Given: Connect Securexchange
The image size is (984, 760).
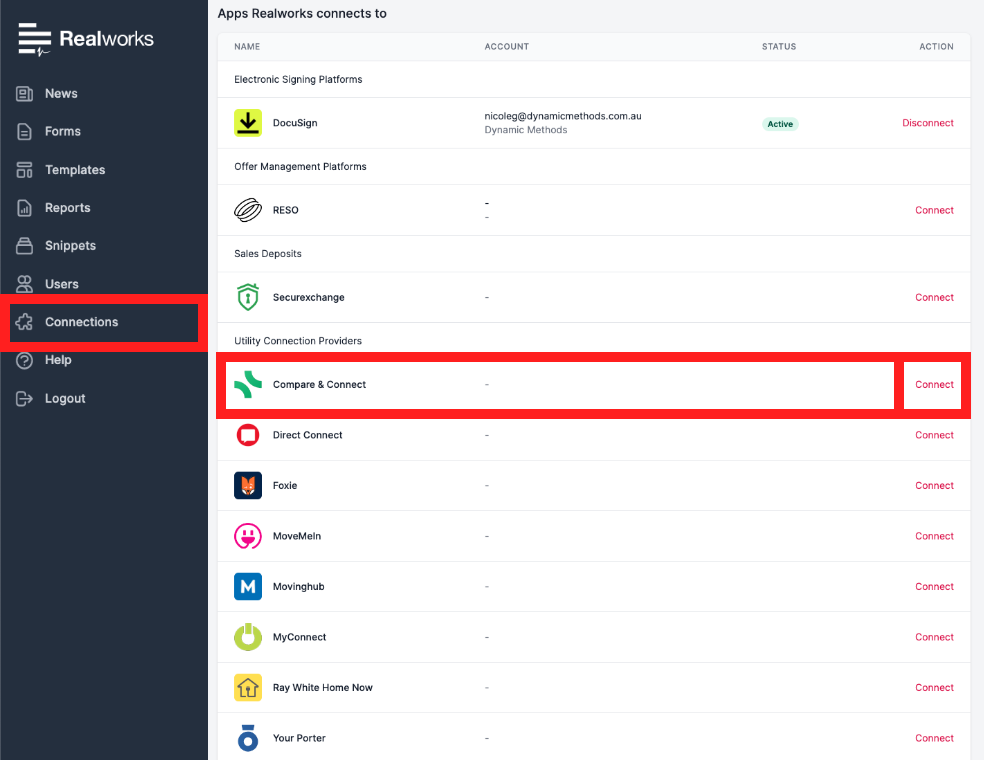Looking at the screenshot, I should pos(934,297).
